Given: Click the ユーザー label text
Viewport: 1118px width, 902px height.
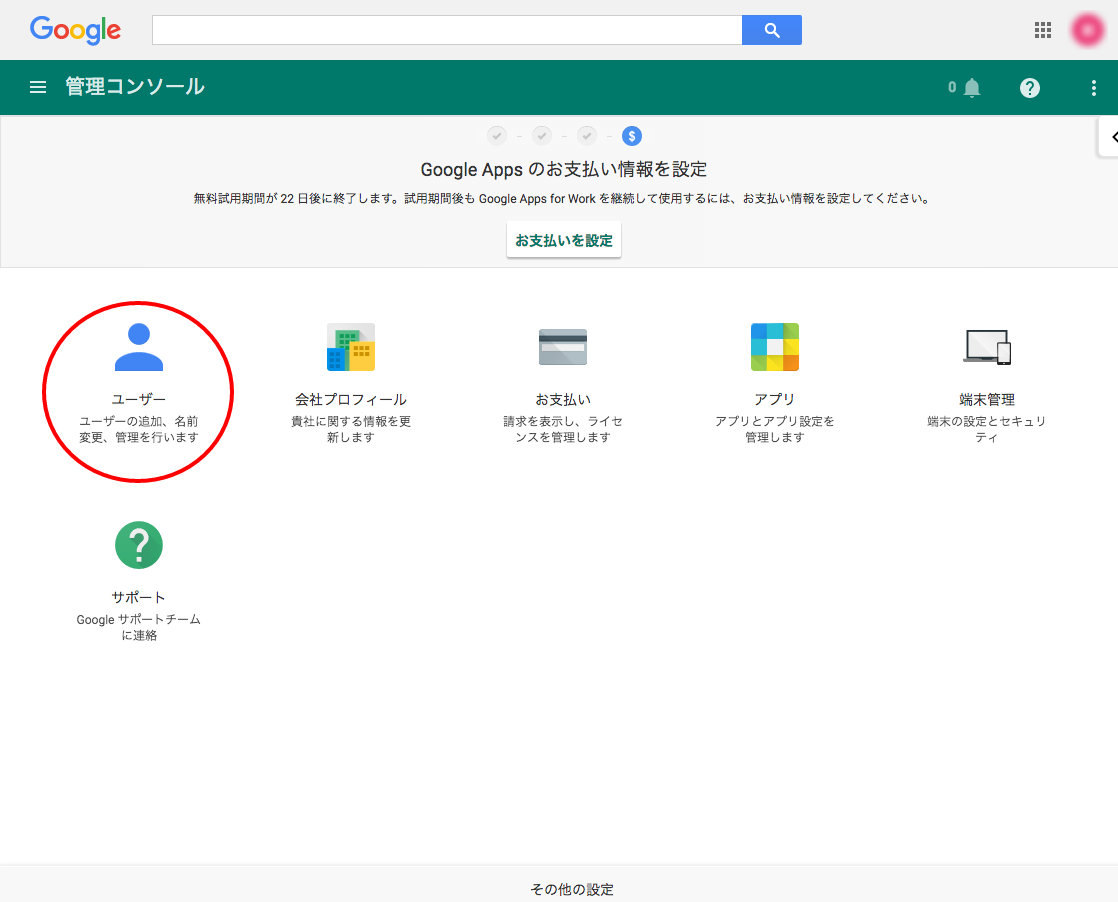Looking at the screenshot, I should (x=139, y=399).
